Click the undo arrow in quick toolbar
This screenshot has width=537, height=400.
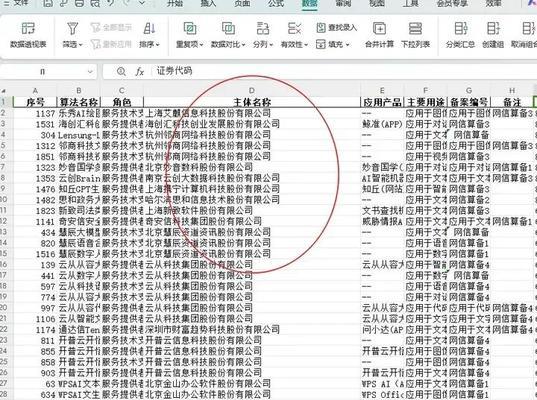click(x=111, y=3)
